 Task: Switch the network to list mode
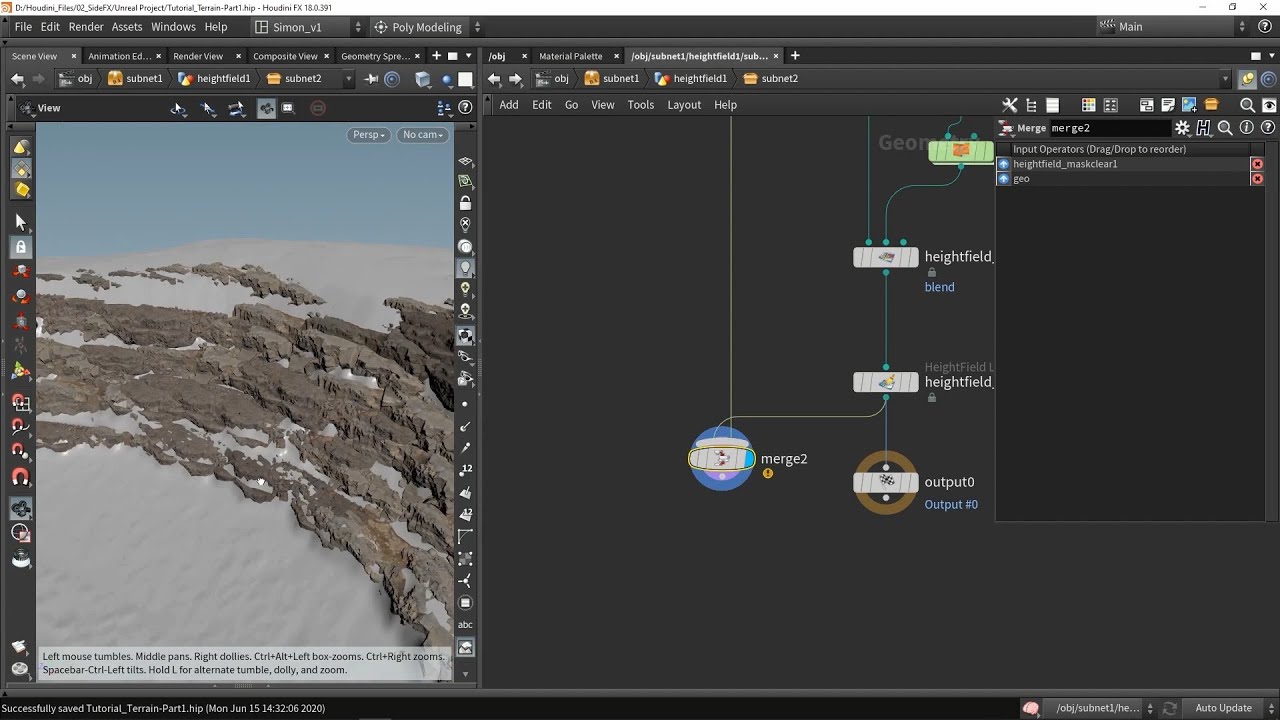1052,105
